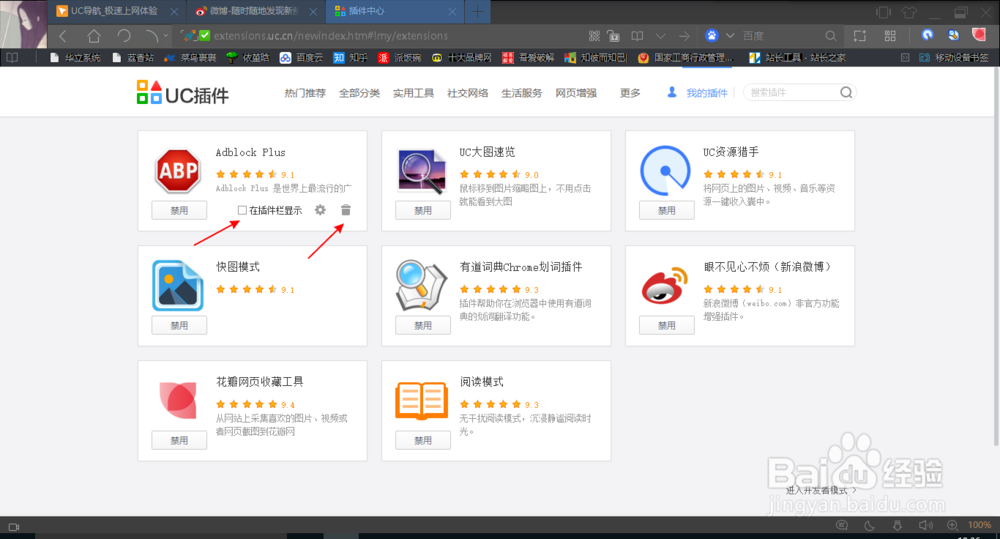1000x539 pixels.
Task: Open 知乎 bookmark
Action: pos(350,57)
